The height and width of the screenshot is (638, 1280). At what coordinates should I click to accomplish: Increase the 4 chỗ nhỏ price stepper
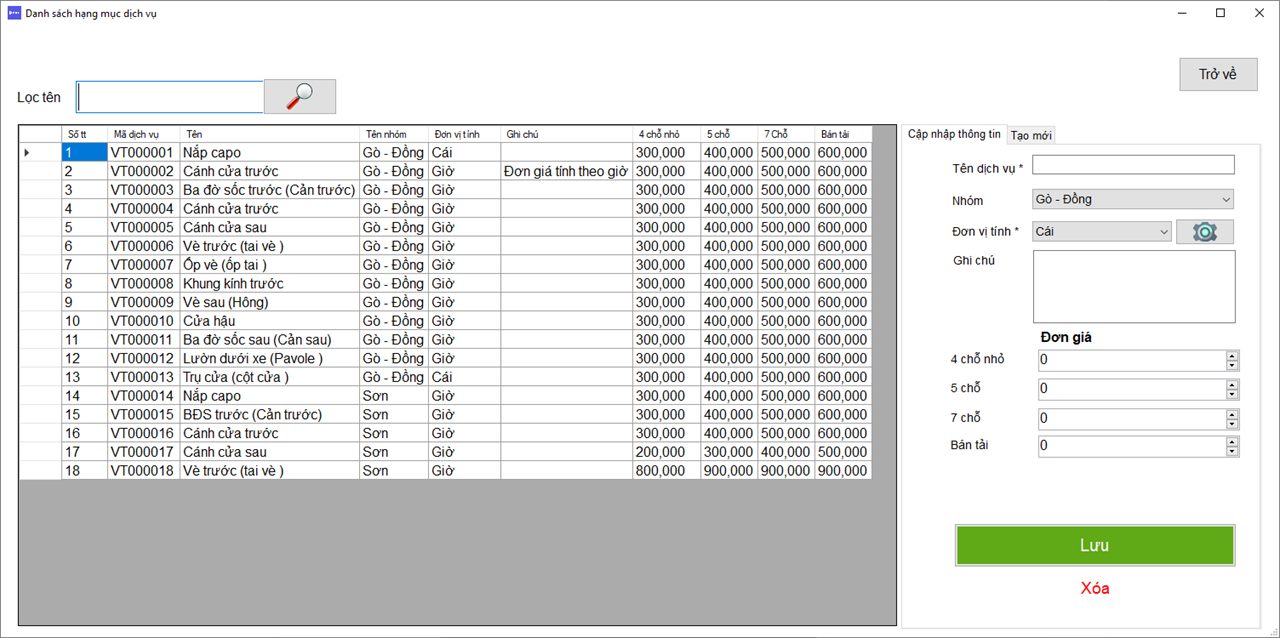pyautogui.click(x=1232, y=355)
